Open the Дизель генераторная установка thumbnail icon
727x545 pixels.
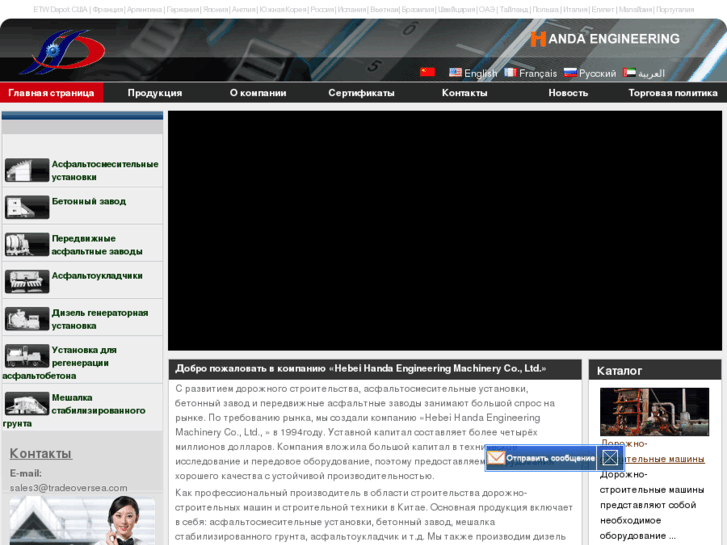(x=27, y=318)
